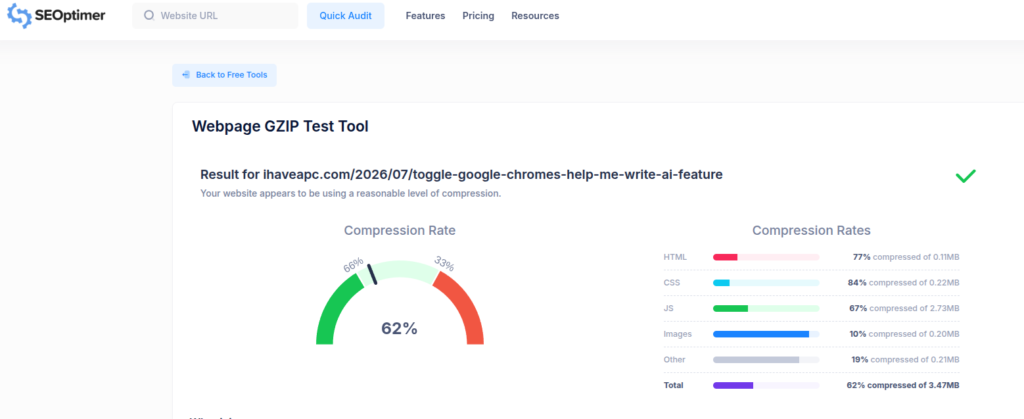This screenshot has width=1024, height=419.
Task: Click the Webpage GZIP Test Tool heading
Action: (x=280, y=127)
